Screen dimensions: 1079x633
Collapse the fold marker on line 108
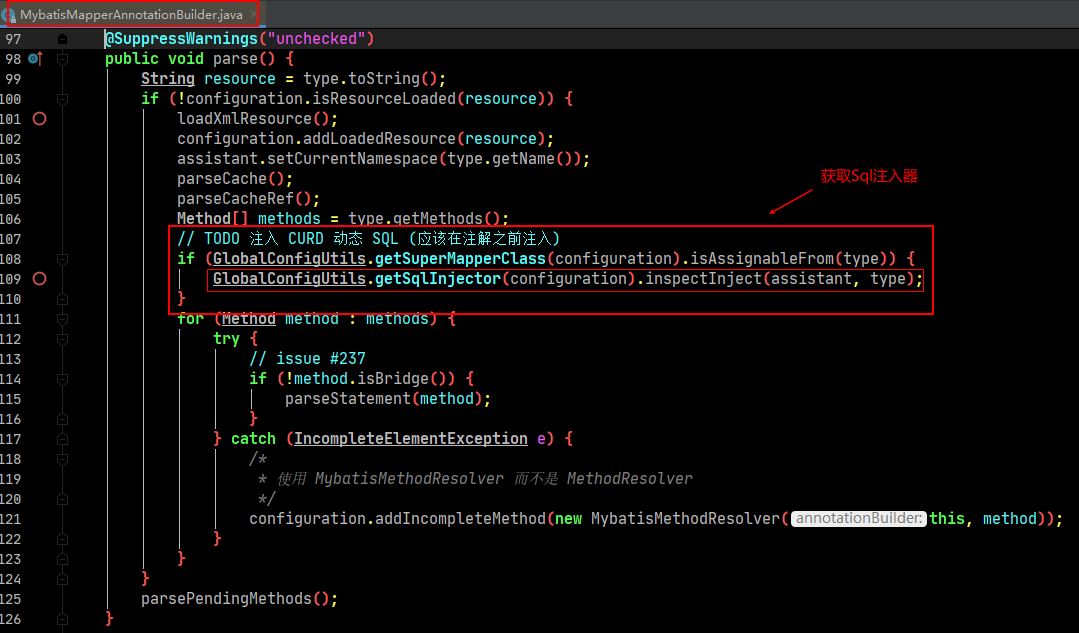63,259
